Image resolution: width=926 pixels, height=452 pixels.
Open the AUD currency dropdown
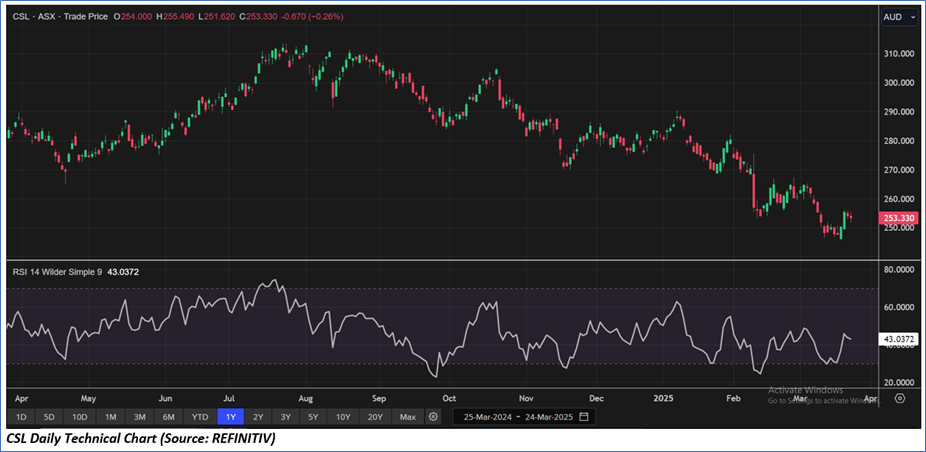point(893,17)
